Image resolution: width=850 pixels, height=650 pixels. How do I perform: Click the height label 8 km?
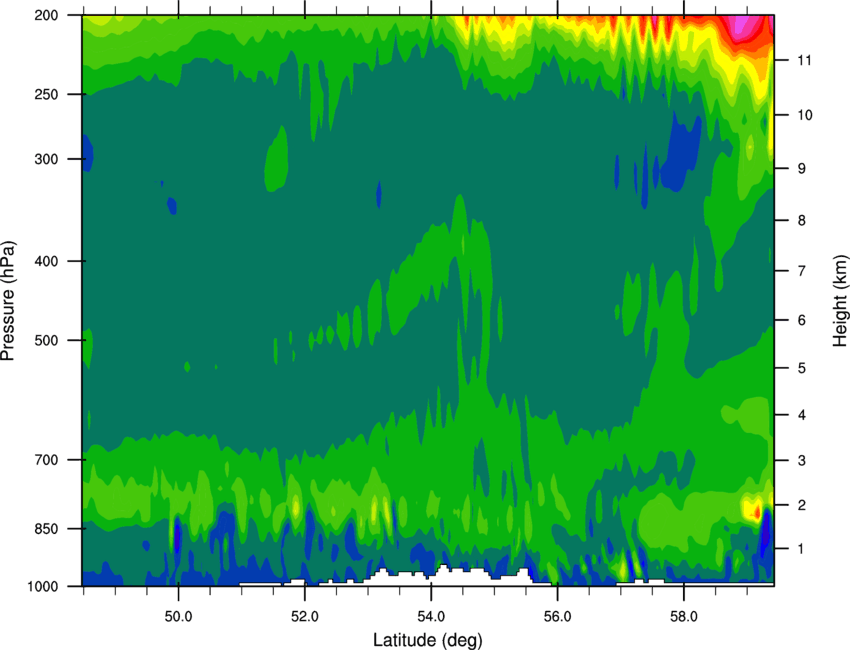coord(802,221)
